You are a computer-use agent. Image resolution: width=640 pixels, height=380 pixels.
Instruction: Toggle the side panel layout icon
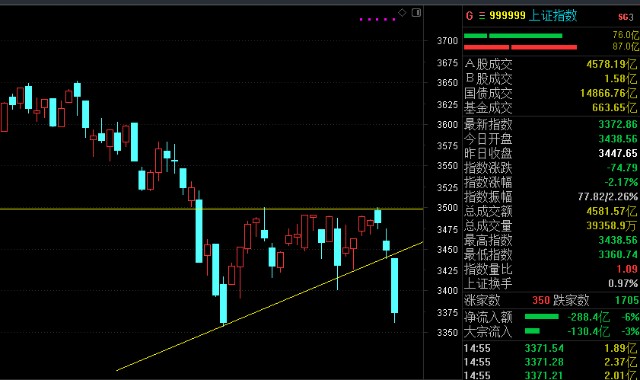point(416,13)
